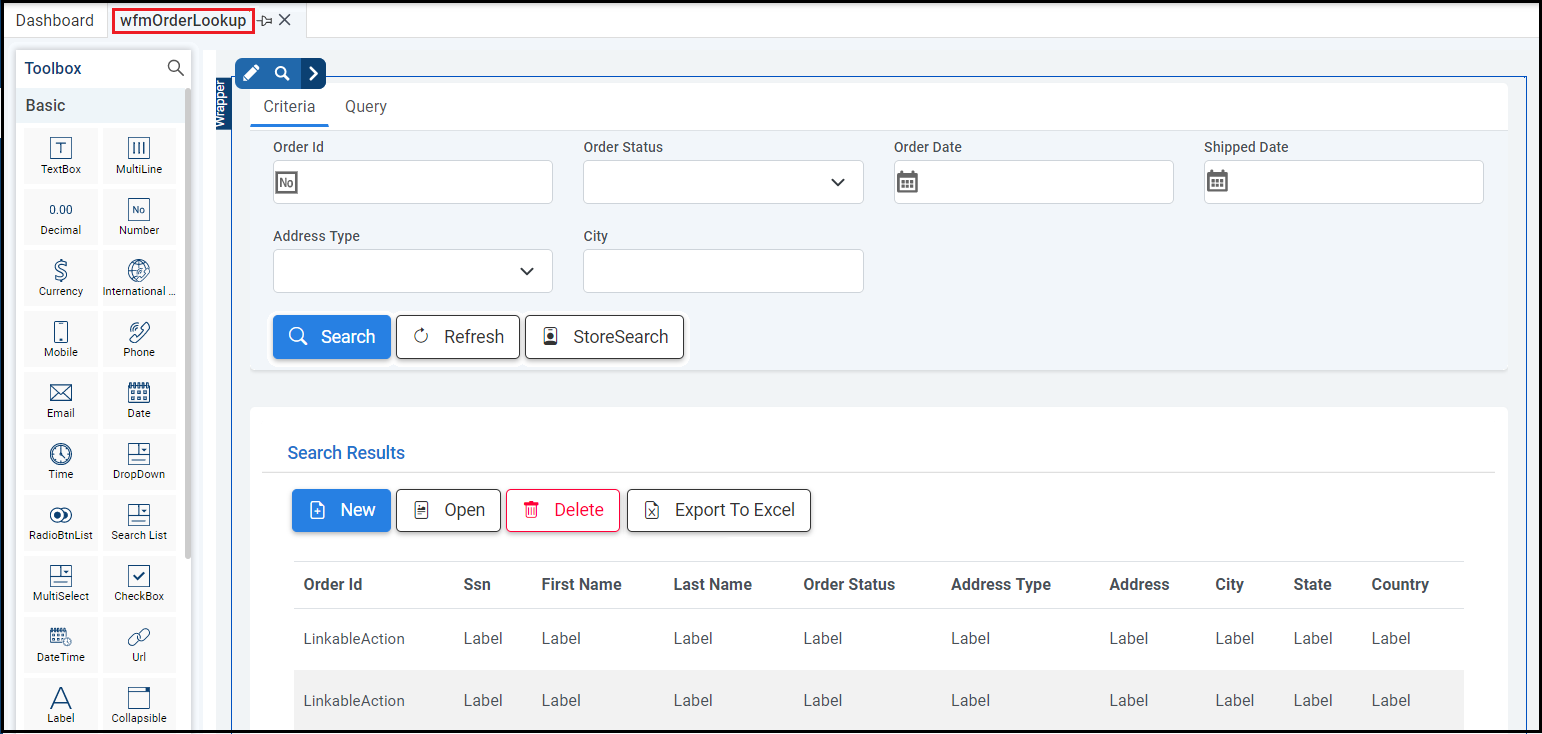Select the Time control icon
This screenshot has width=1542, height=734.
(61, 460)
